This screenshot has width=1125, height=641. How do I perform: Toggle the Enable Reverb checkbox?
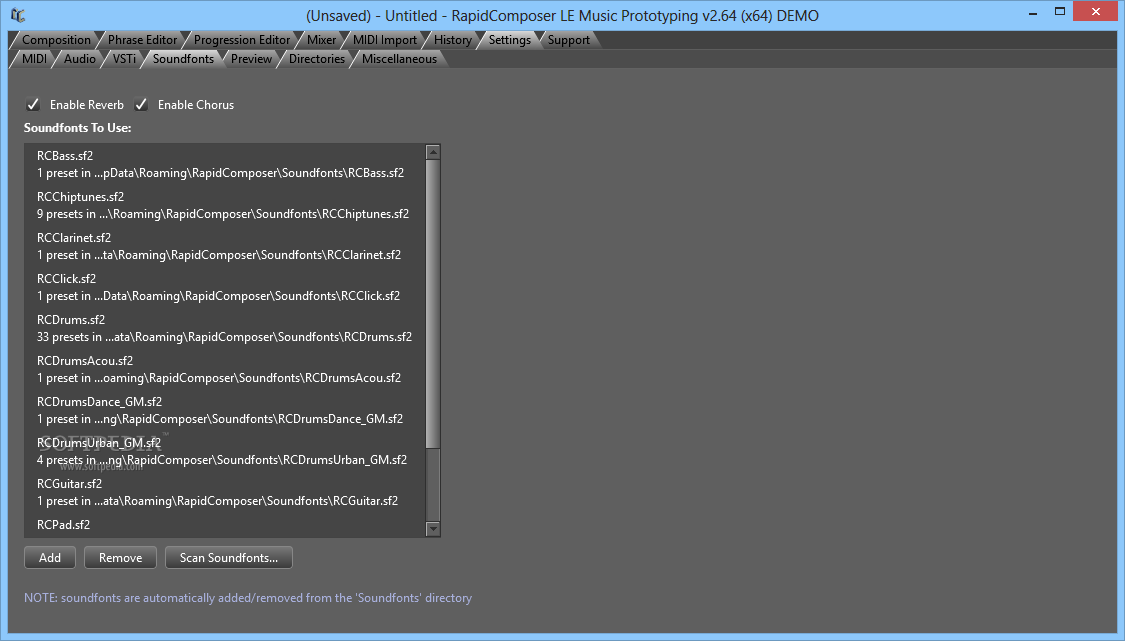(x=33, y=105)
